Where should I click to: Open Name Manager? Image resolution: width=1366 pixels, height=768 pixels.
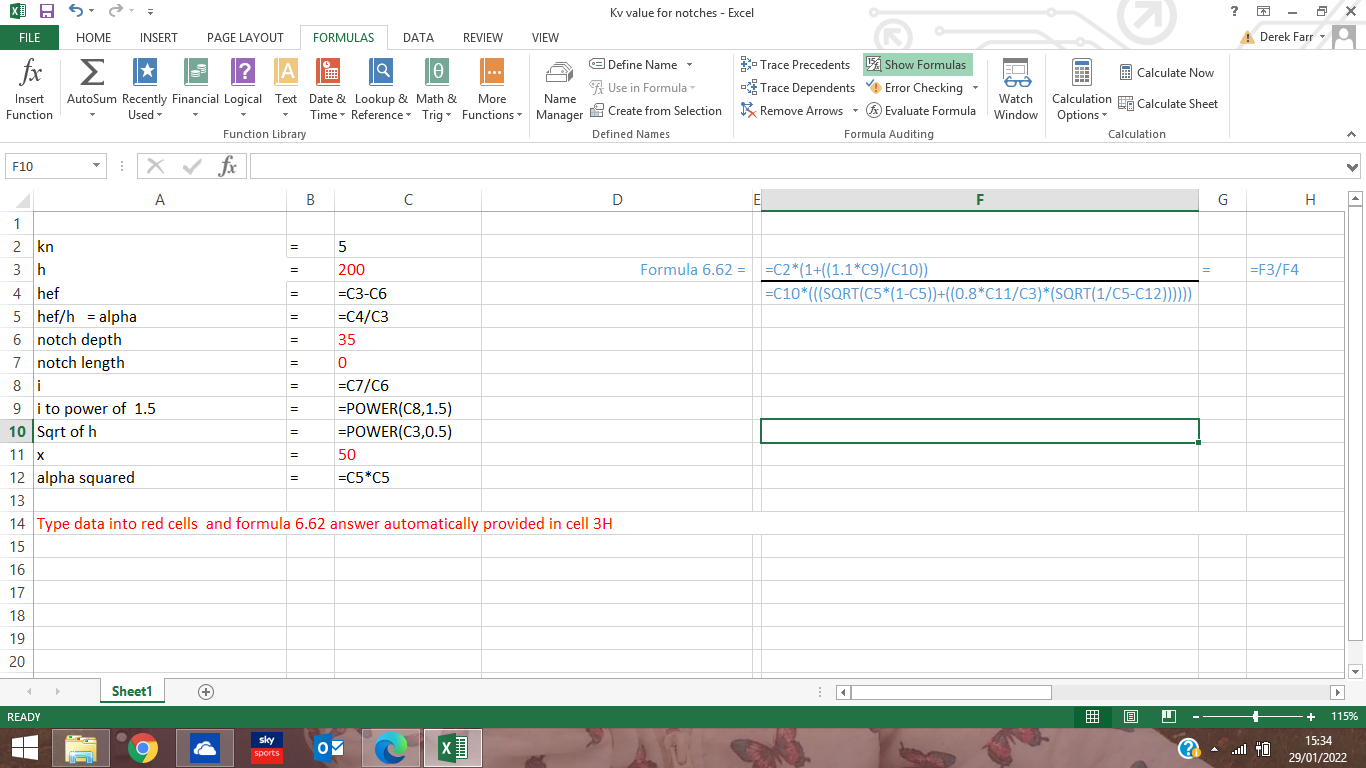(x=560, y=89)
